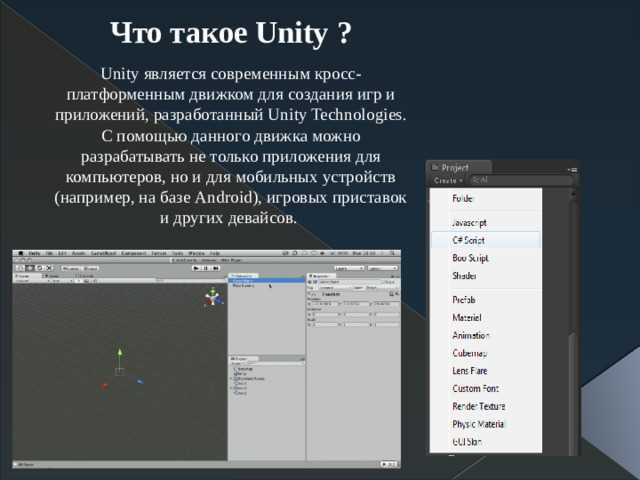Switch to the Inspector tab
This screenshot has width=640, height=480.
point(321,276)
